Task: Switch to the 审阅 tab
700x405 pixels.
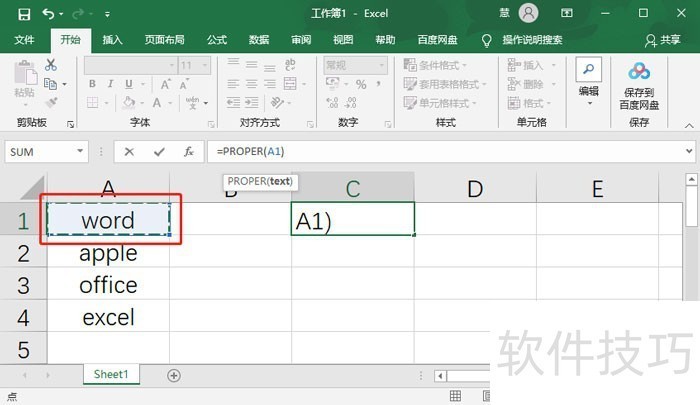Action: click(x=301, y=40)
